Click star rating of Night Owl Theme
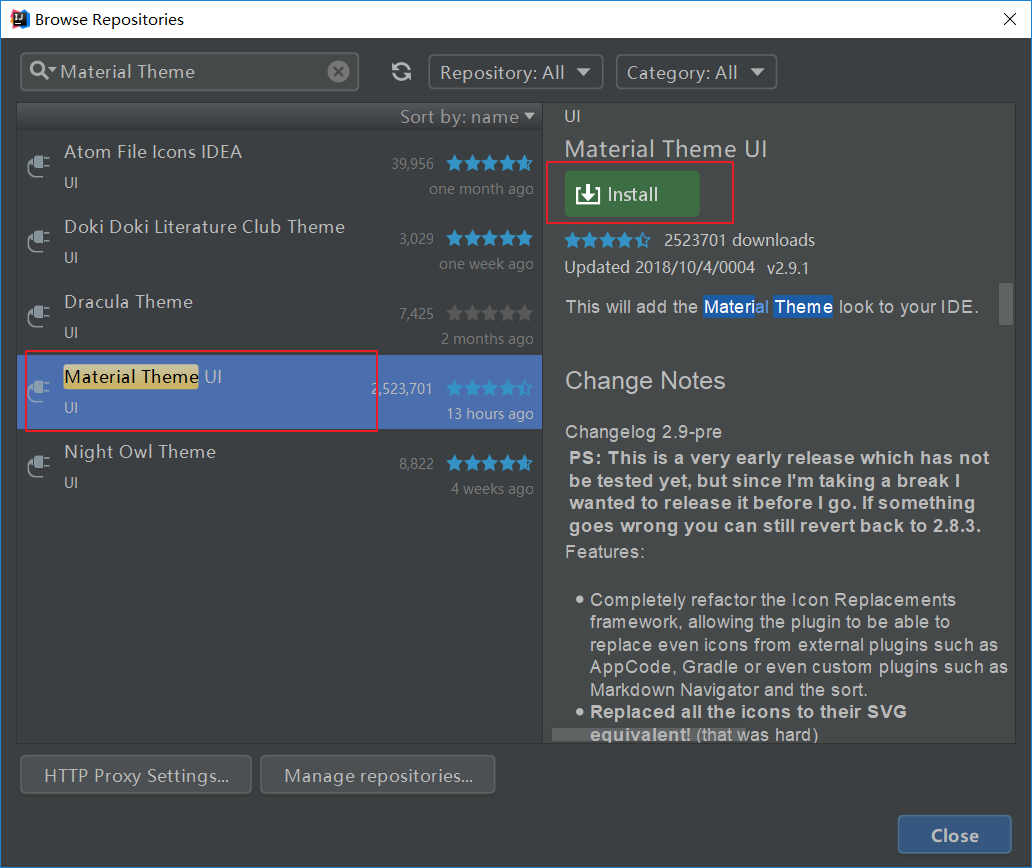 point(489,463)
